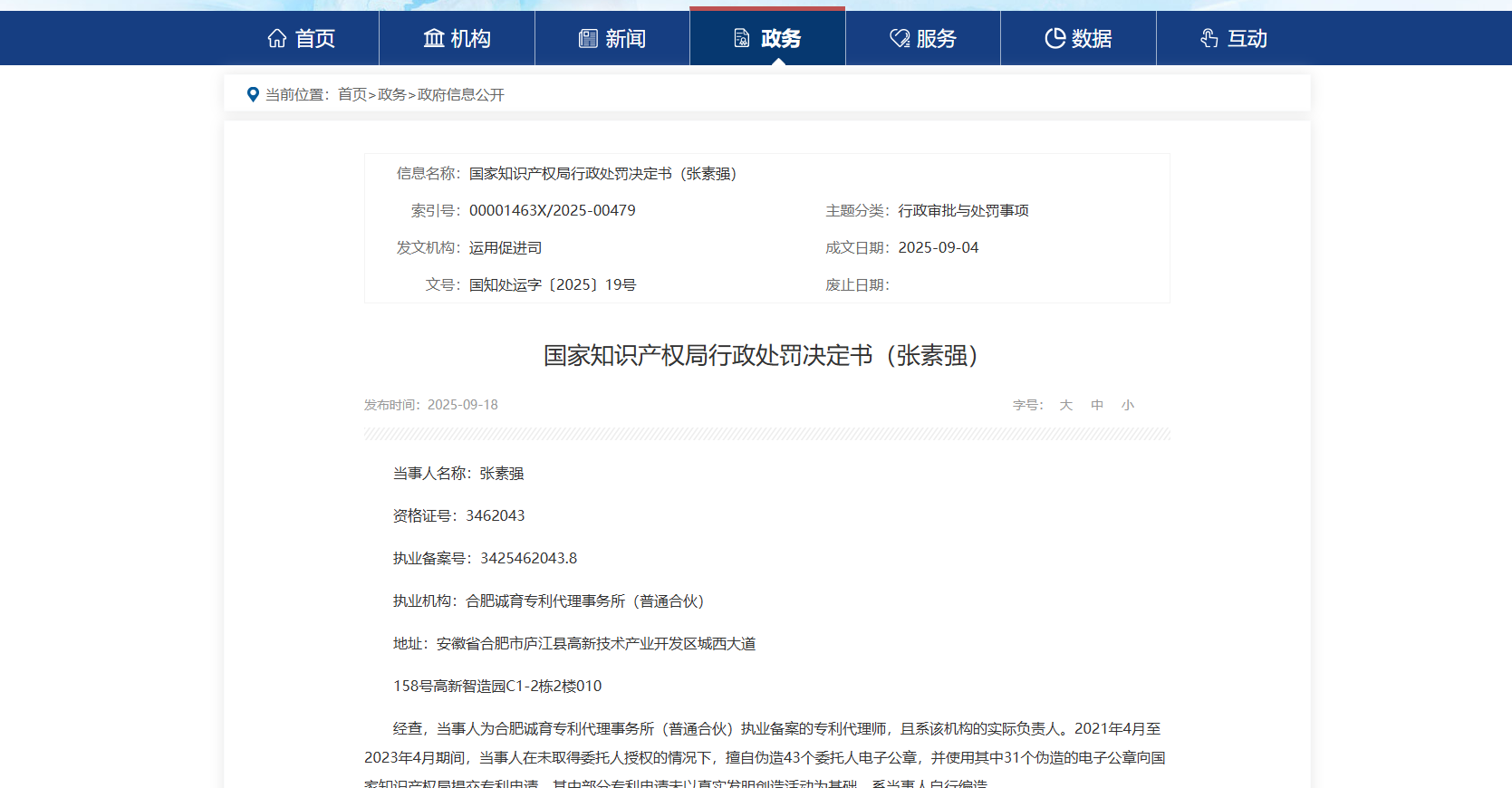Click the document icon beside 政务

tap(742, 38)
